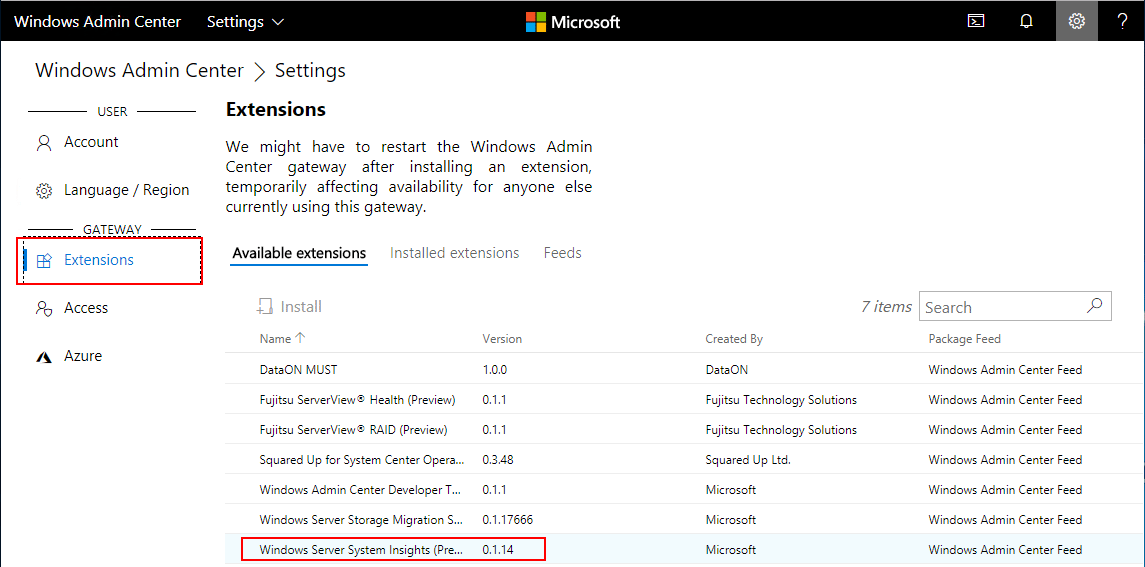Open the PowerShell console icon
This screenshot has width=1145, height=567.
976,21
